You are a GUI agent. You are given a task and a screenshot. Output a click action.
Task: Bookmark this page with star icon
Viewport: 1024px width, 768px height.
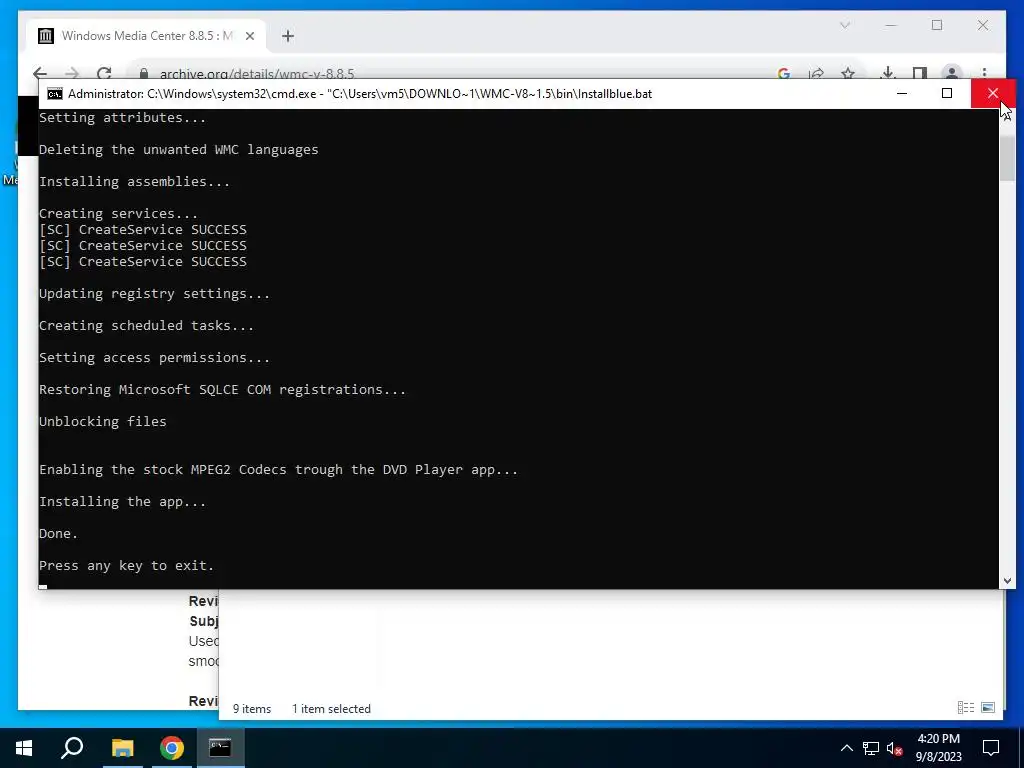pos(848,74)
